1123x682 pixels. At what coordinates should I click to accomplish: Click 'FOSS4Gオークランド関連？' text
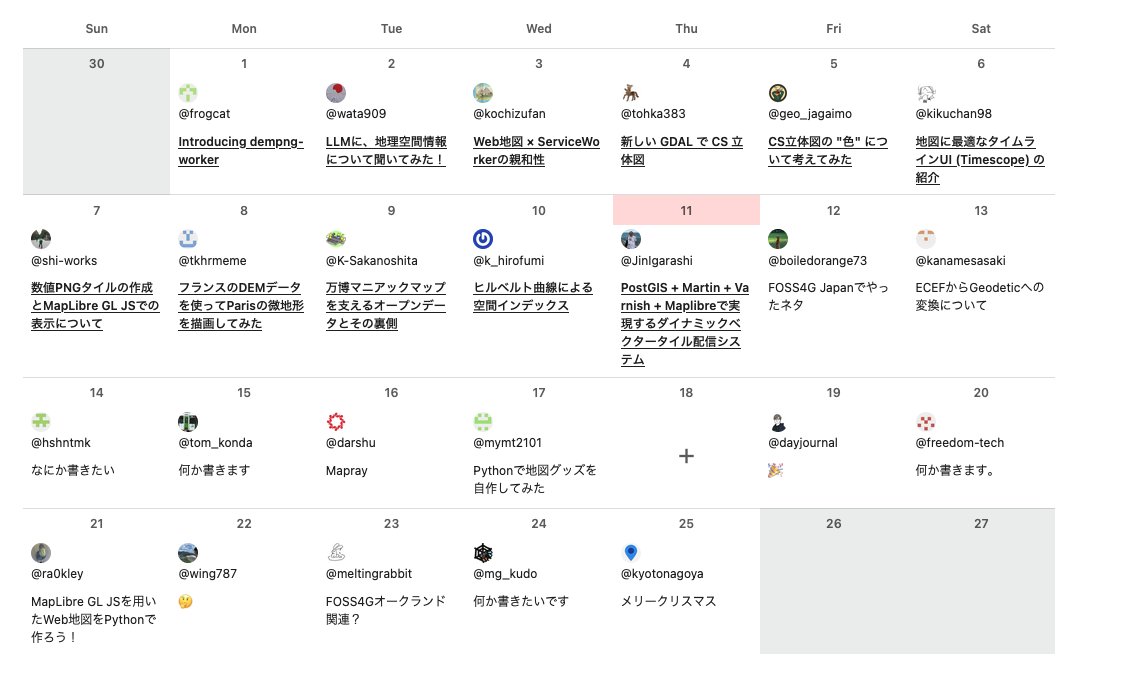pos(385,610)
